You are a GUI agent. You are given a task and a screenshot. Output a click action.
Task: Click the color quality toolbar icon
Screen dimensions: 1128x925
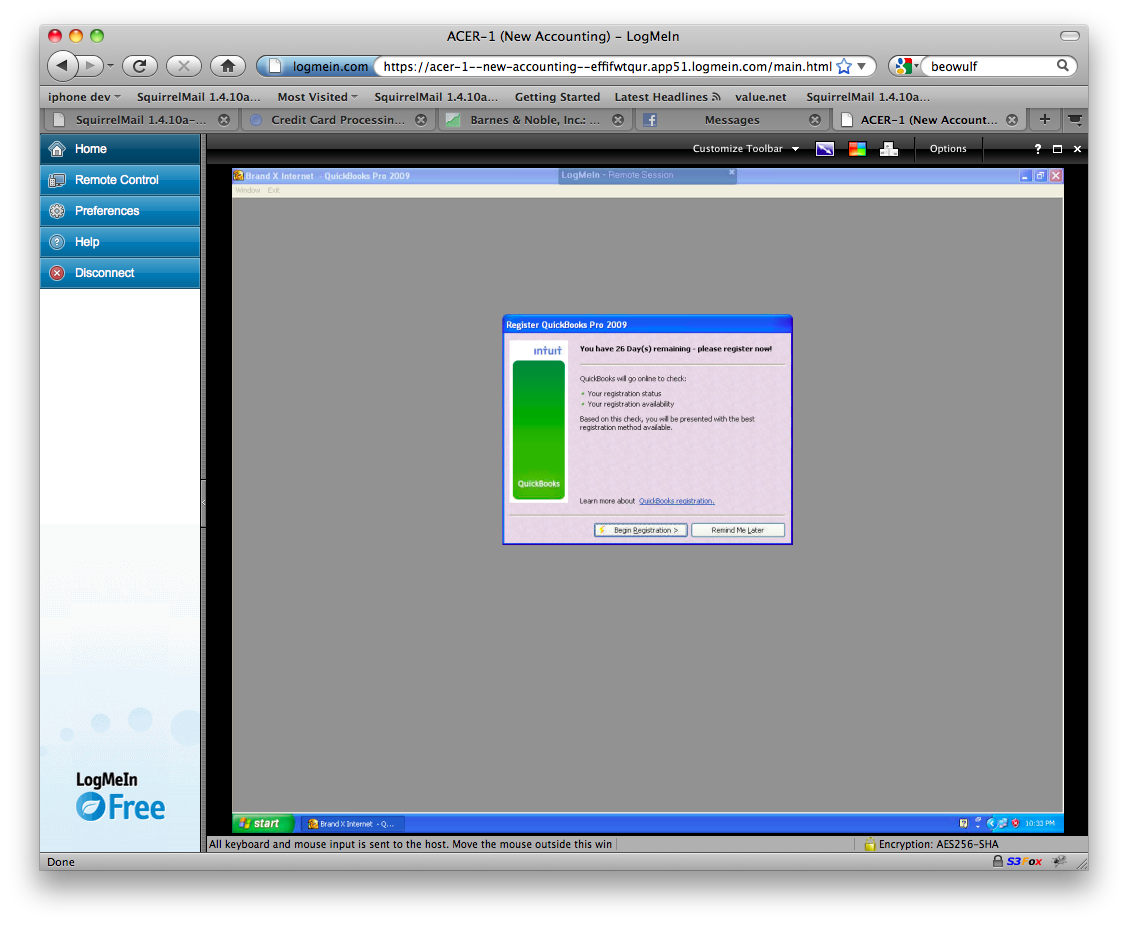click(857, 149)
